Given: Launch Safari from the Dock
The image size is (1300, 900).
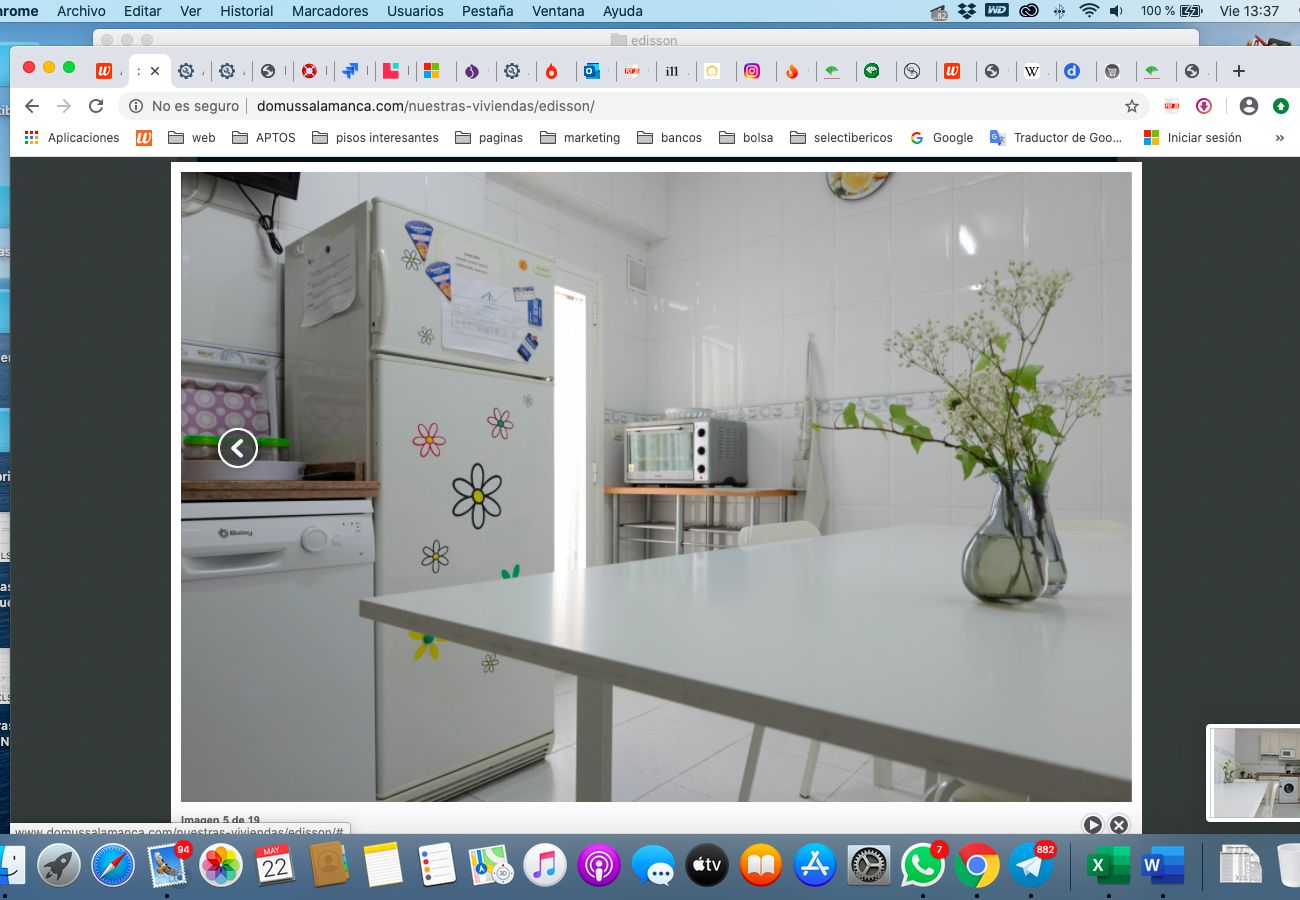Looking at the screenshot, I should click(x=113, y=864).
